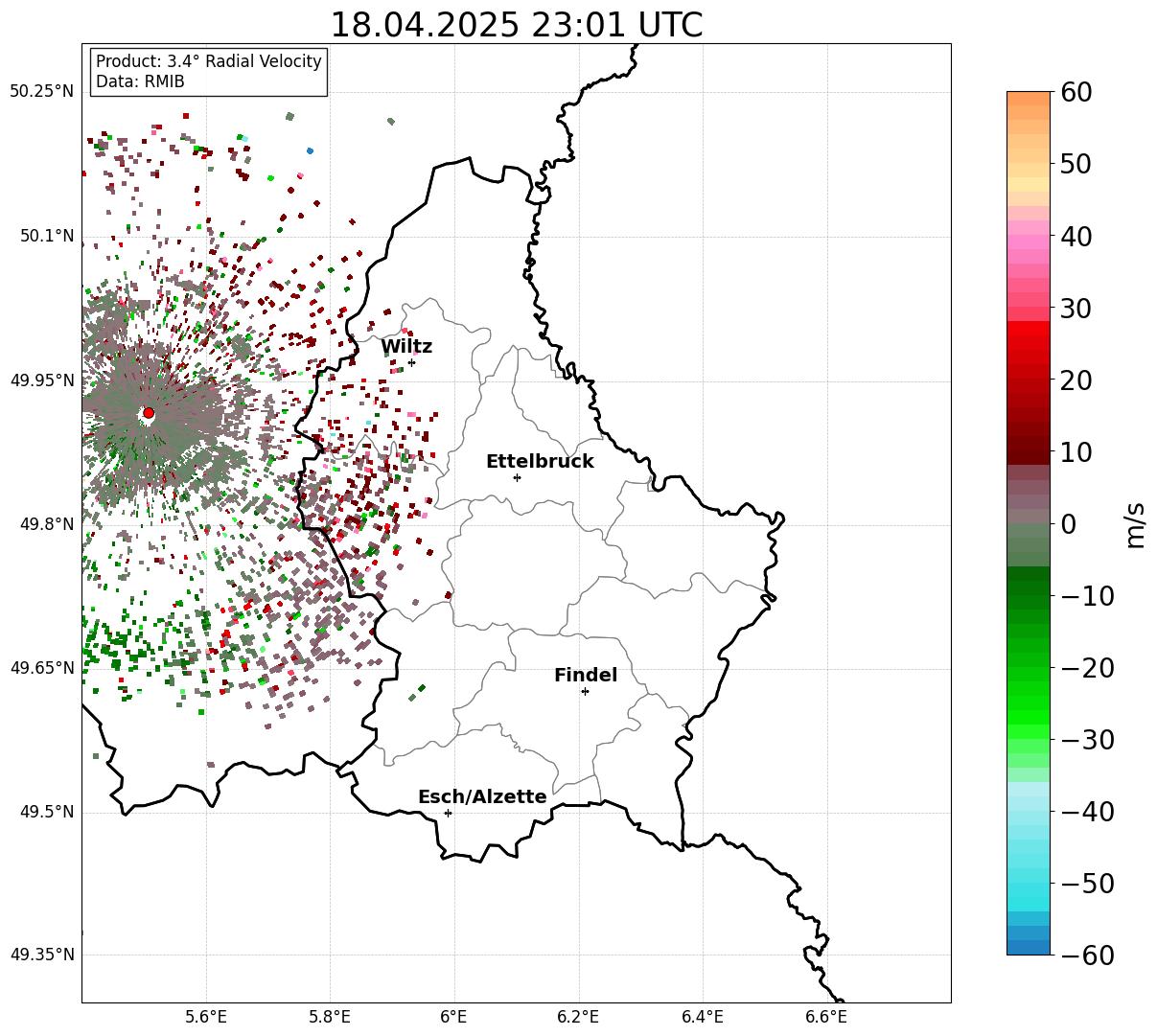Image resolution: width=1157 pixels, height=1036 pixels.
Task: Pick the dark blue color at colorbar bottom
Action: click(1029, 947)
